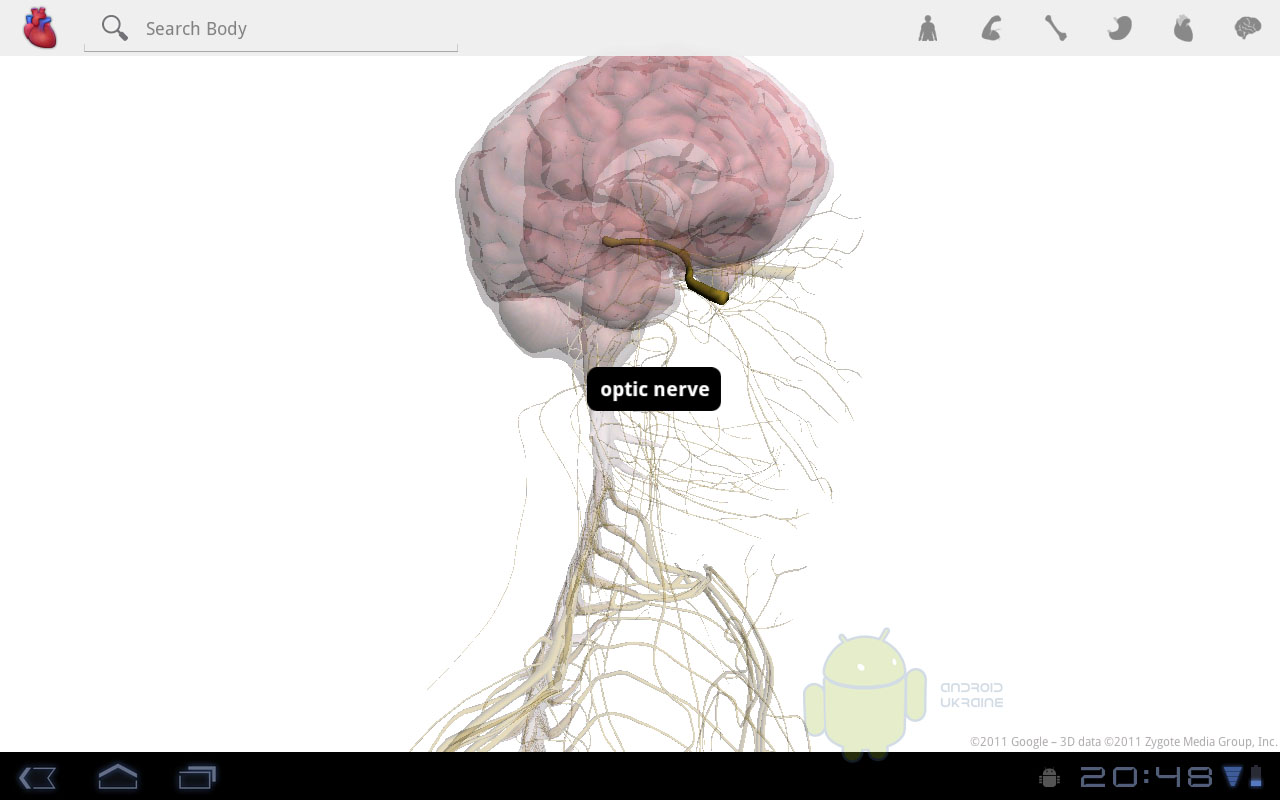Tap the Android debug notification icon
The image size is (1280, 800).
(1049, 777)
